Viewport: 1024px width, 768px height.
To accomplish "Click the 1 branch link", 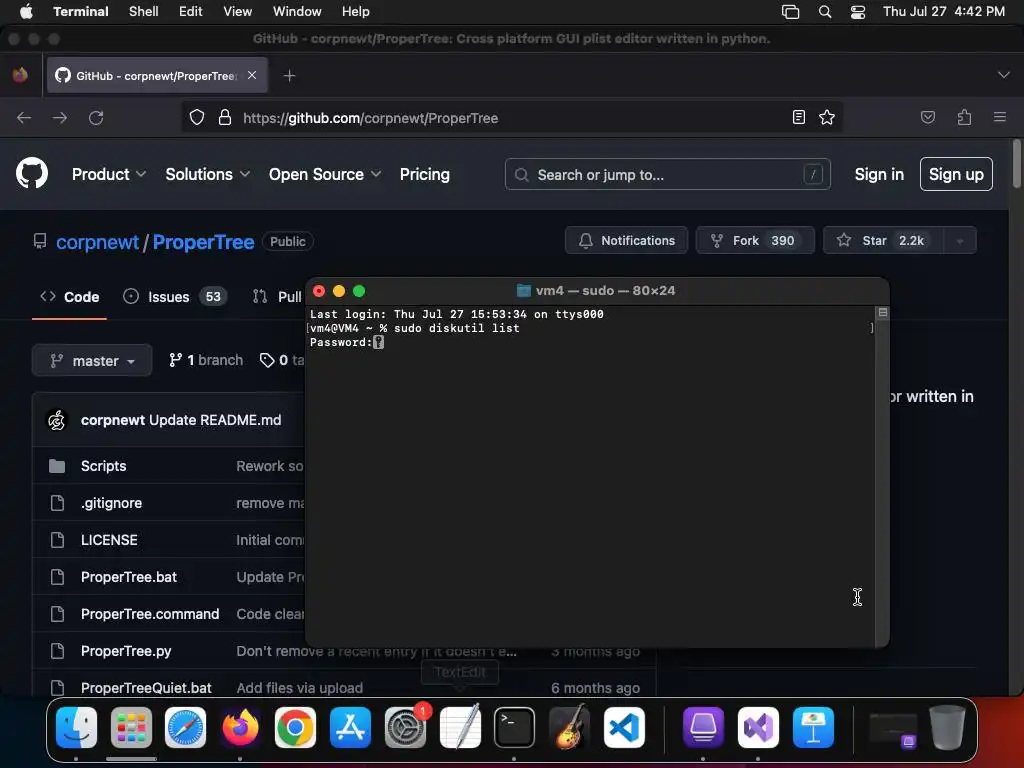I will click(x=206, y=360).
